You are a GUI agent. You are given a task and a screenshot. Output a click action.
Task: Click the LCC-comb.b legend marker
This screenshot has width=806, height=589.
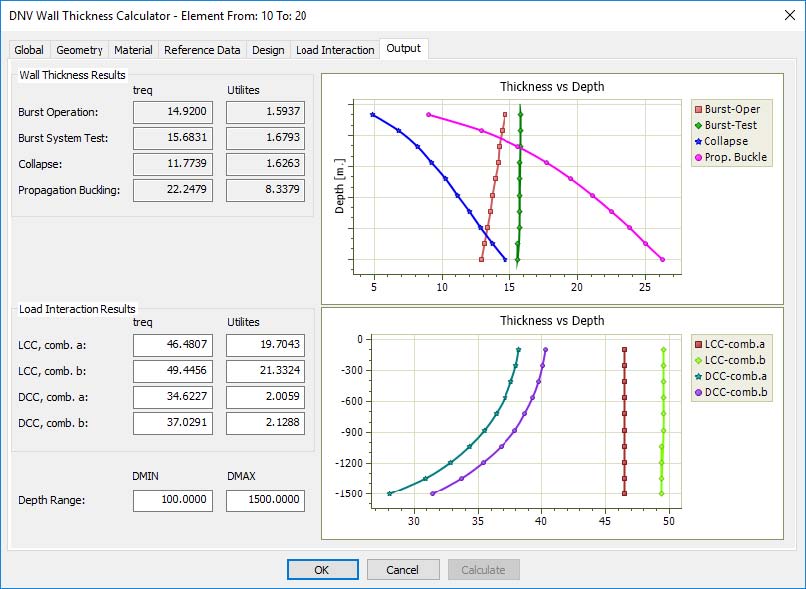pyautogui.click(x=698, y=360)
